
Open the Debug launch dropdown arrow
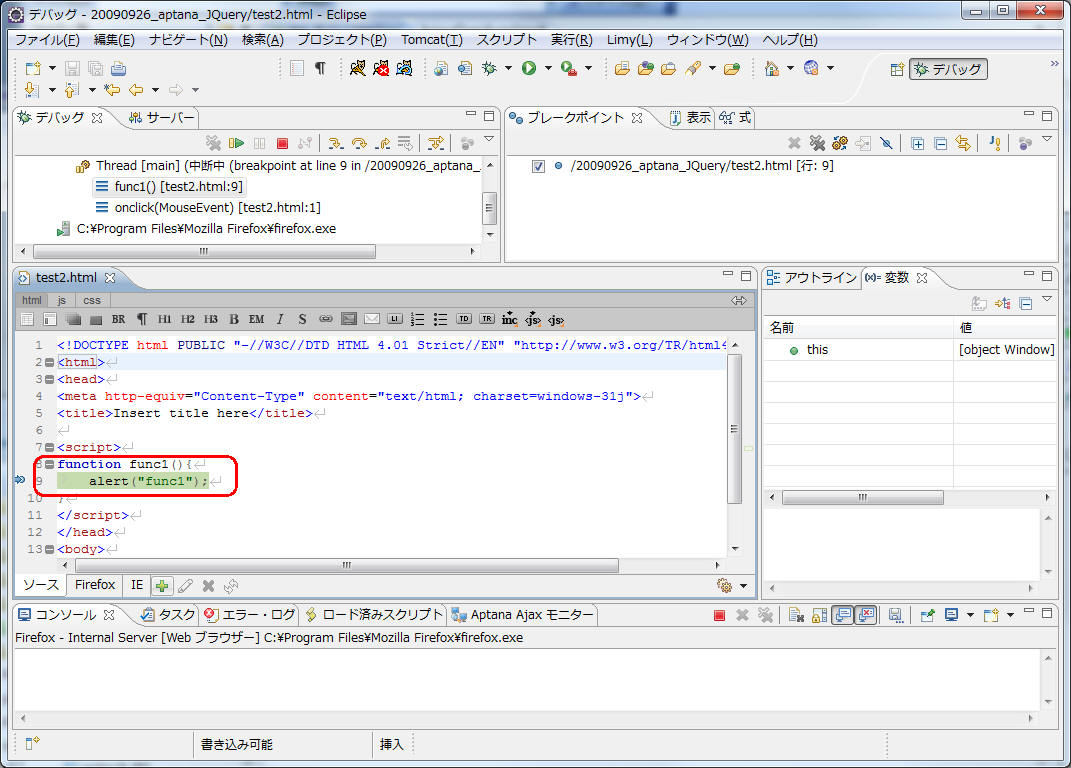[x=508, y=69]
